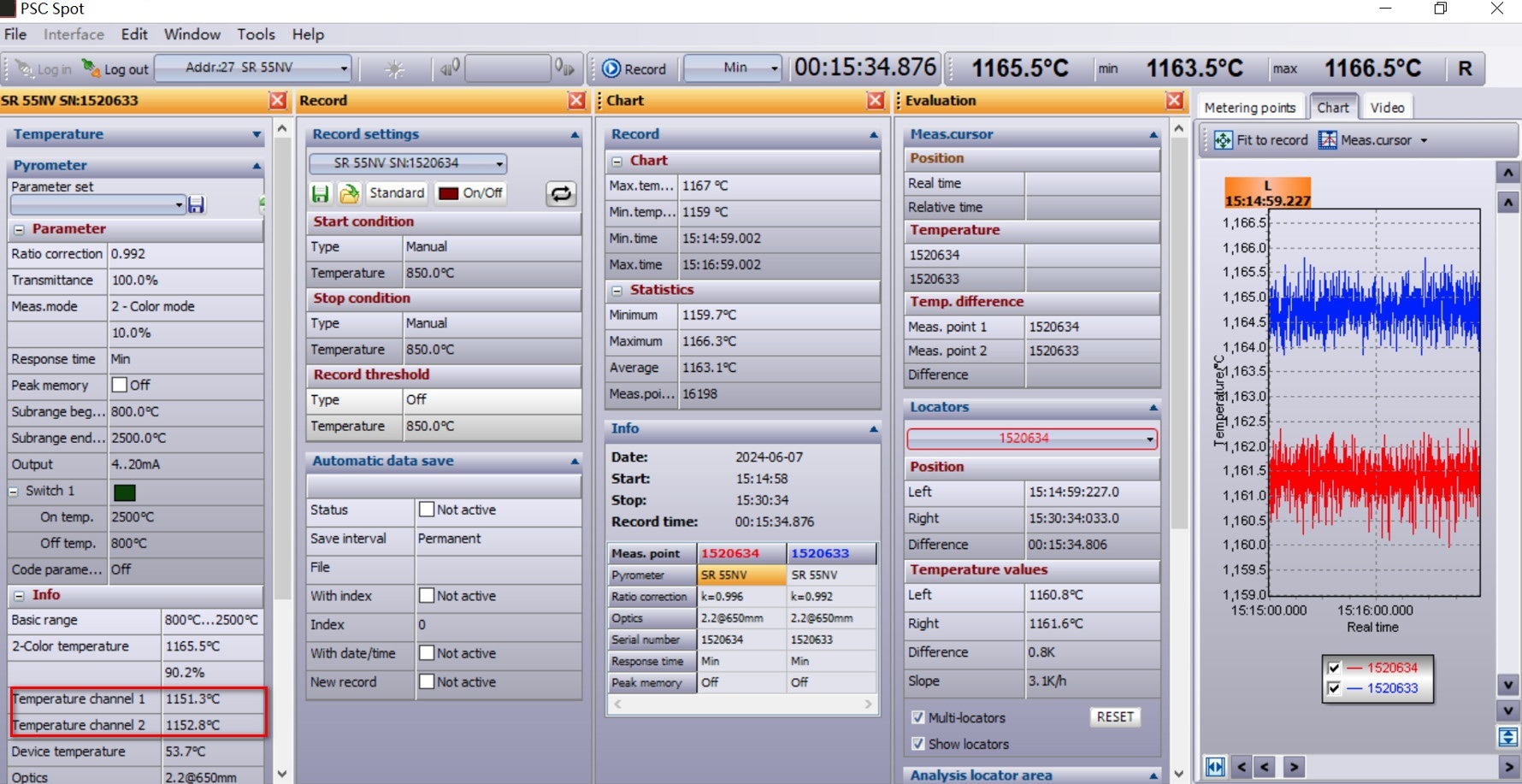
Task: Click the refresh loop arrows icon
Action: (561, 194)
